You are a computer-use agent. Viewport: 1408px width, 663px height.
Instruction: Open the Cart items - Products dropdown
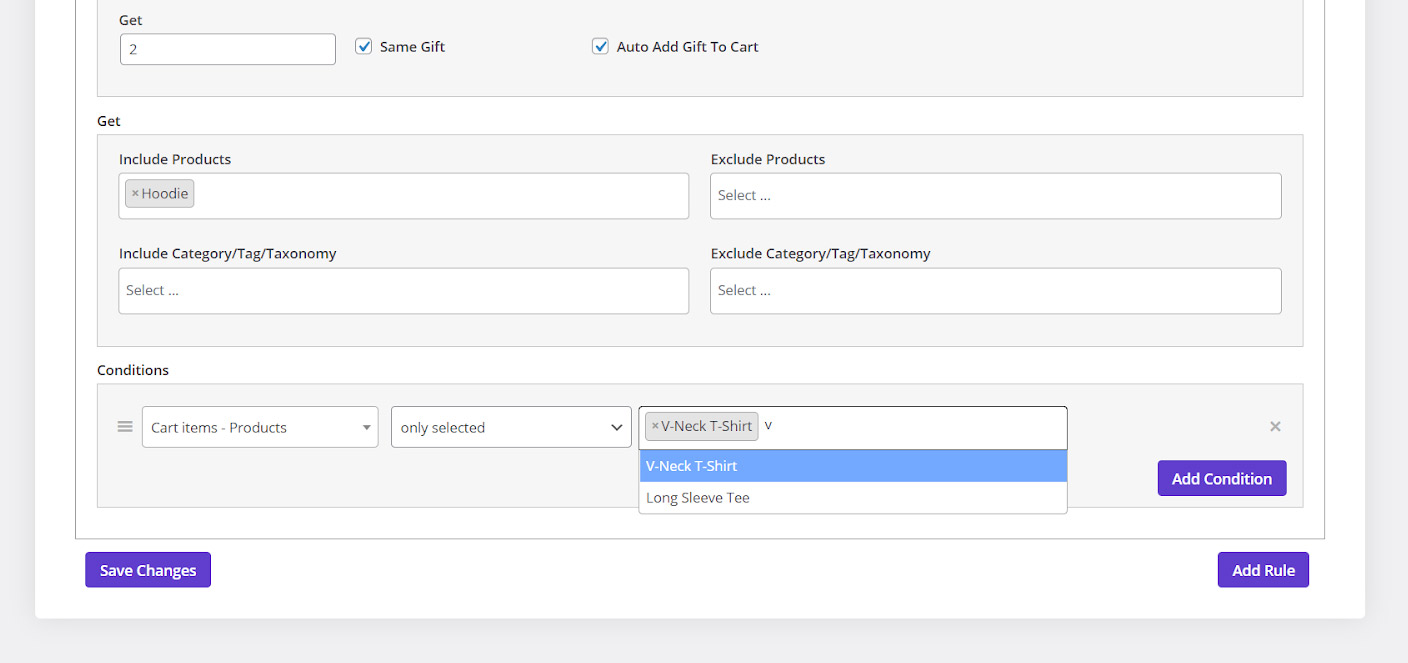pyautogui.click(x=260, y=427)
